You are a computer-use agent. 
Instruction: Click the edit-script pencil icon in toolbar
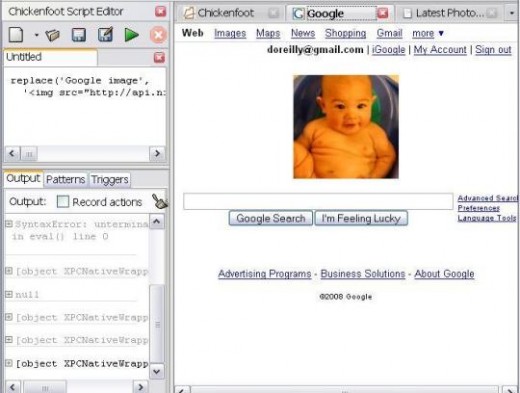105,34
